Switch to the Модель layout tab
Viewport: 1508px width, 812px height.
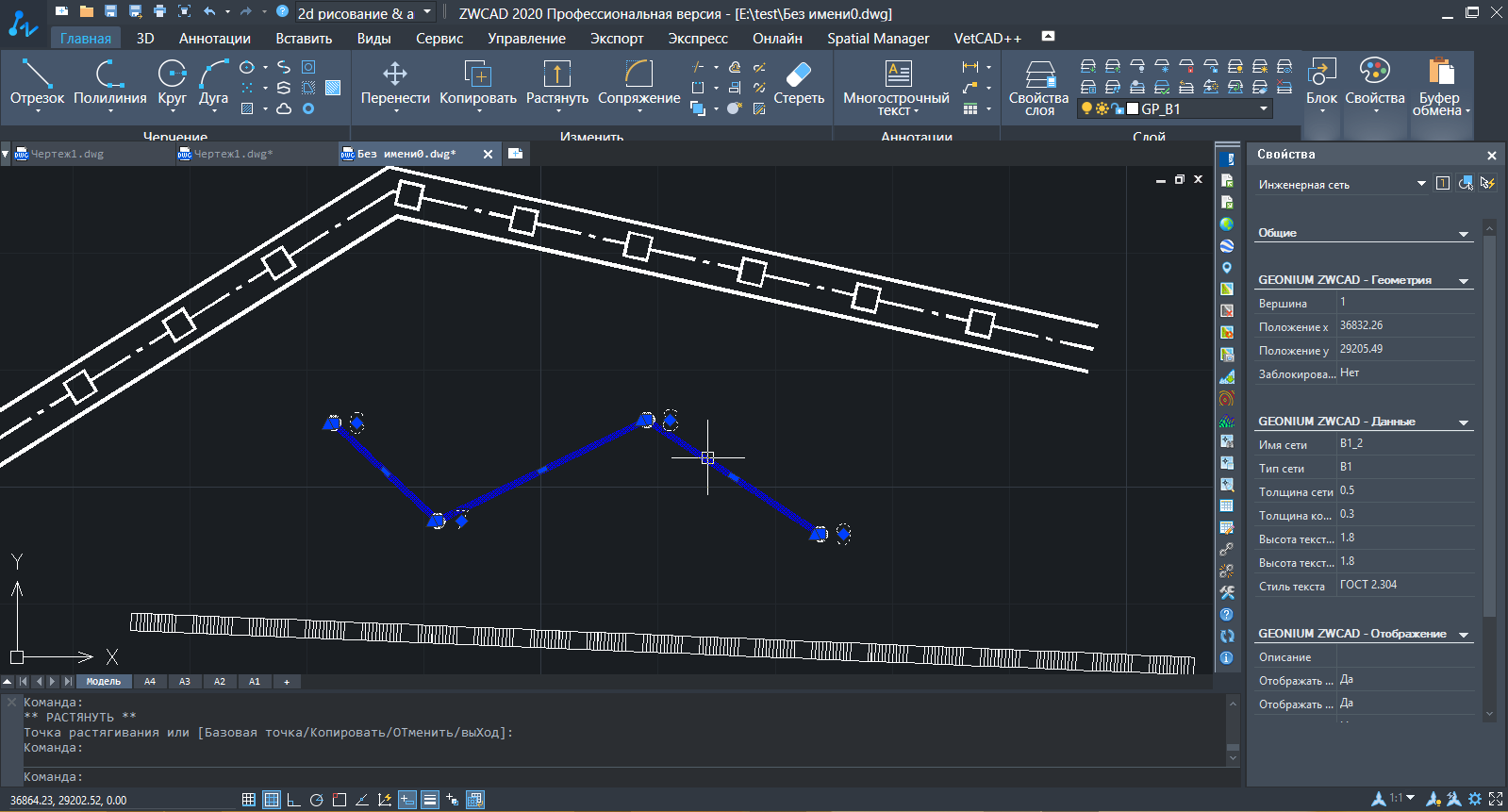104,681
